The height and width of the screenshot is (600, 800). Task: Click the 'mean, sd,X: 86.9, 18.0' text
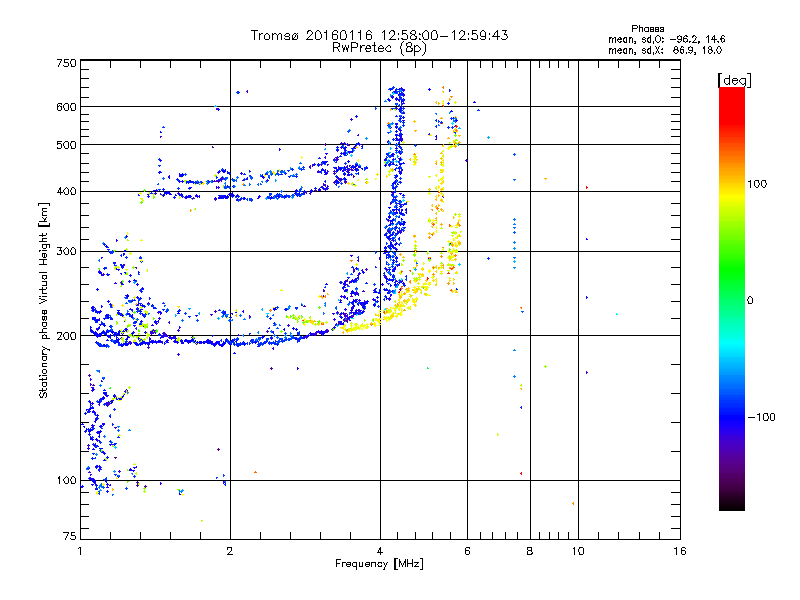coord(665,50)
